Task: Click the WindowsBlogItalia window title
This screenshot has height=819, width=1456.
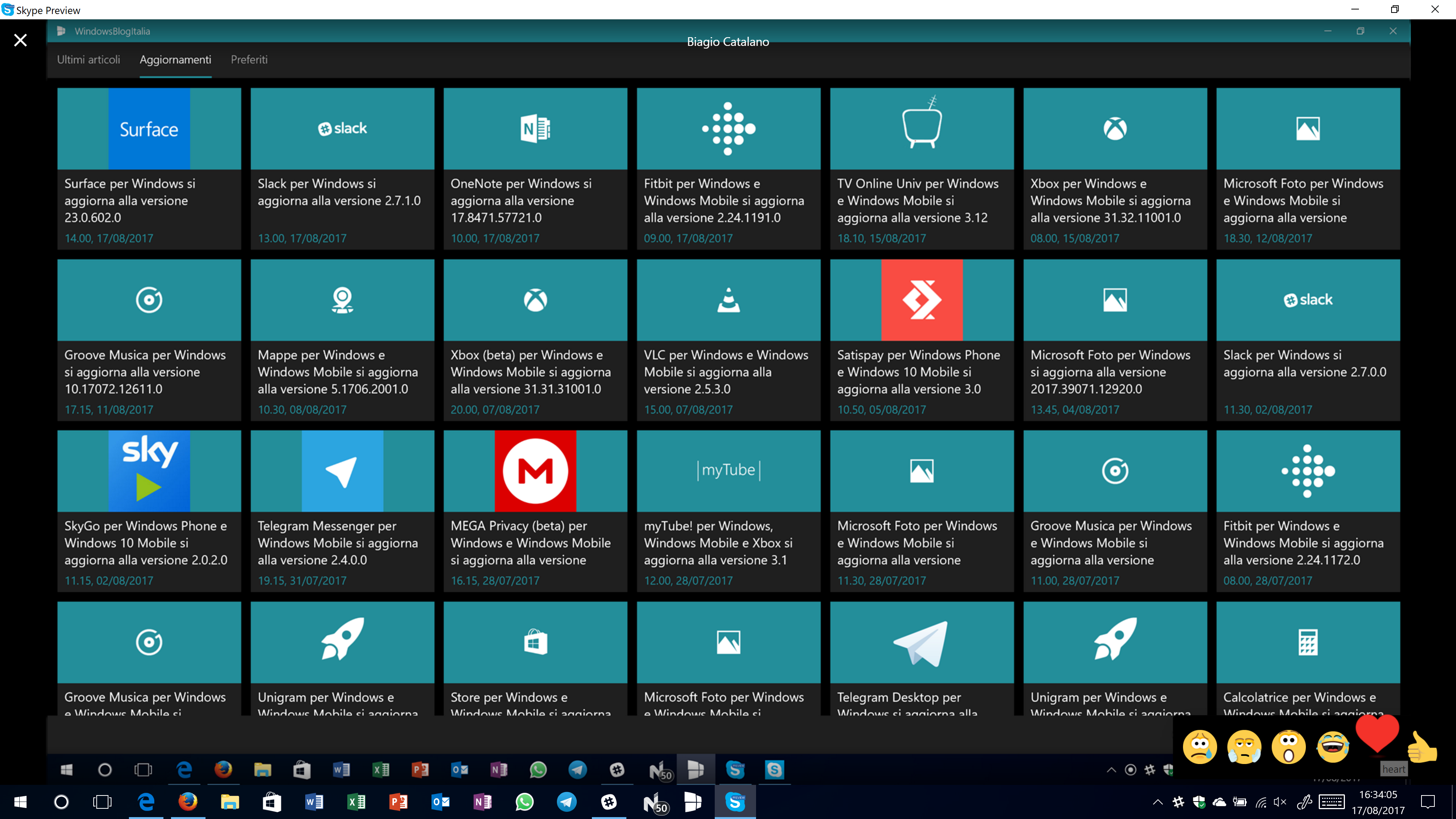Action: pos(112,31)
